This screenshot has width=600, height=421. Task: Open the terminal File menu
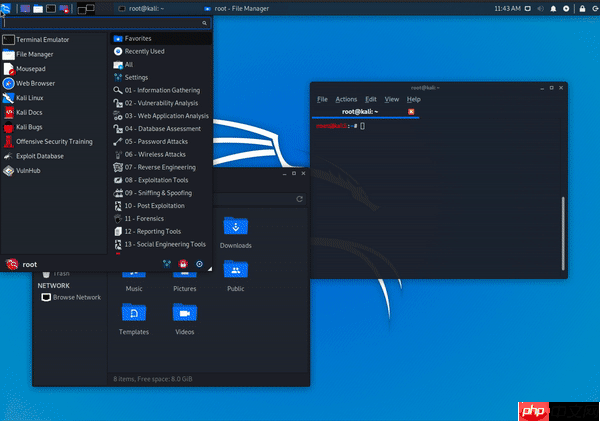coord(322,100)
